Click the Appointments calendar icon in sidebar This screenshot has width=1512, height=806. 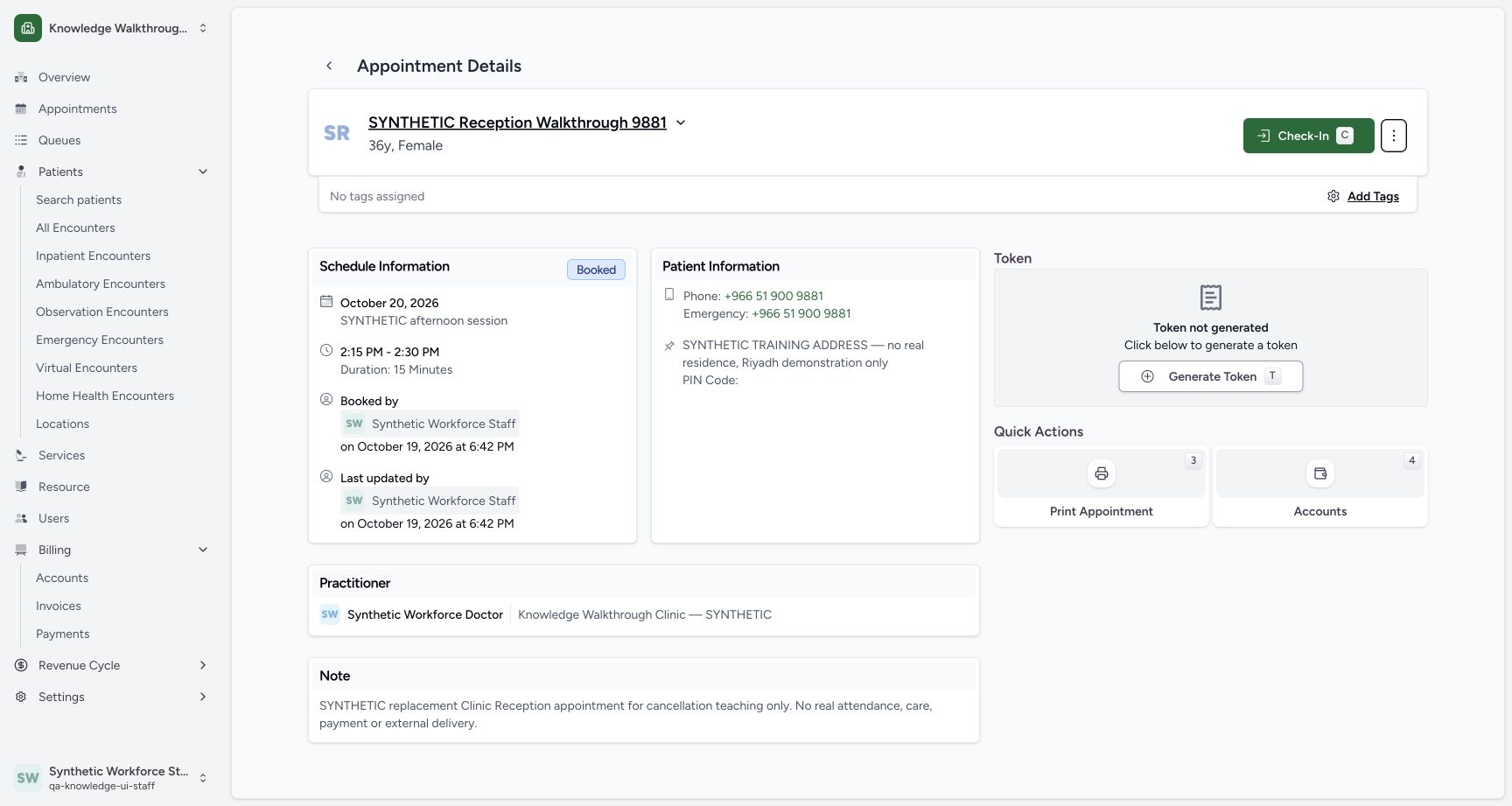[21, 109]
